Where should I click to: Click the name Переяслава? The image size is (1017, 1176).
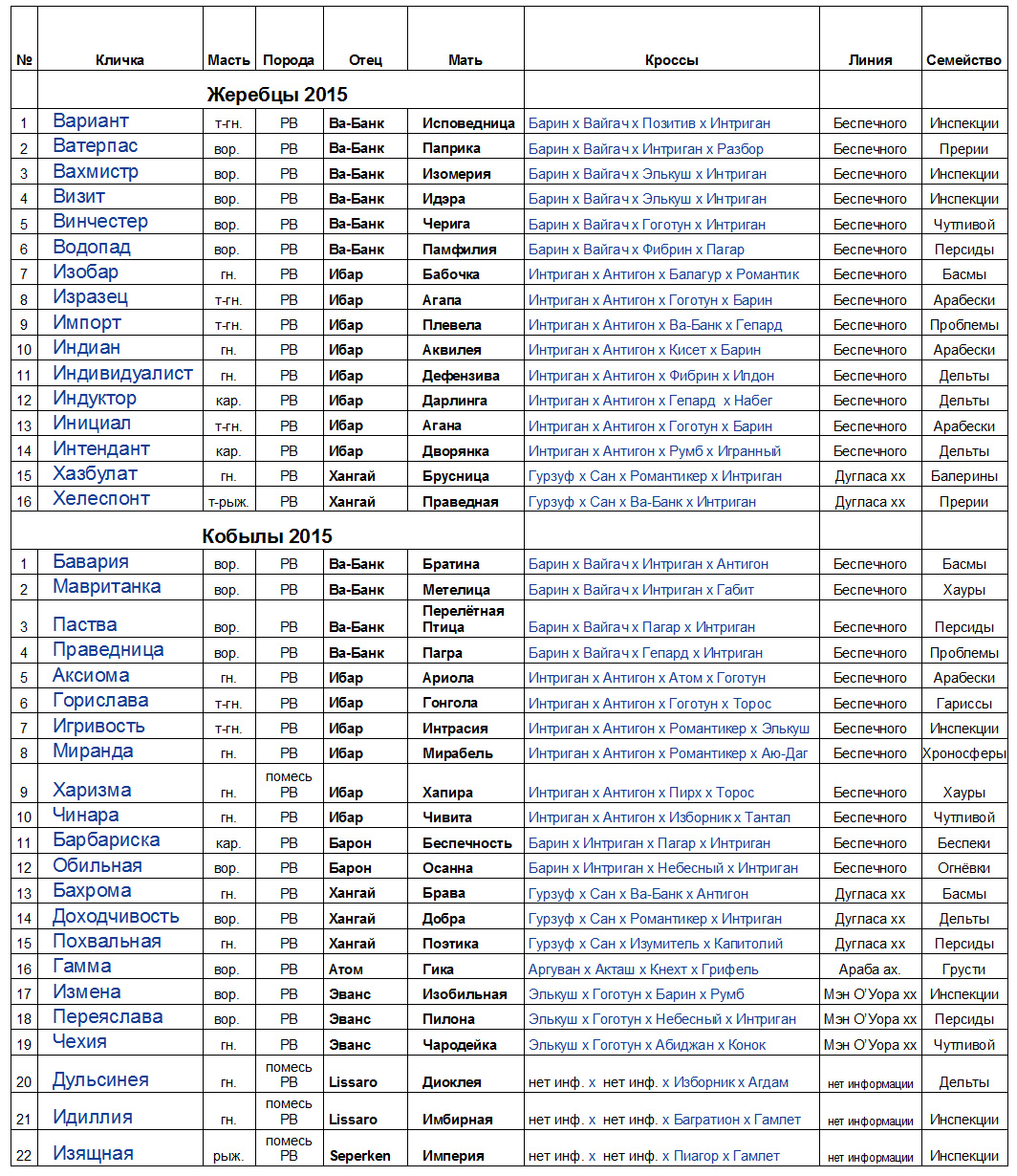point(108,1017)
